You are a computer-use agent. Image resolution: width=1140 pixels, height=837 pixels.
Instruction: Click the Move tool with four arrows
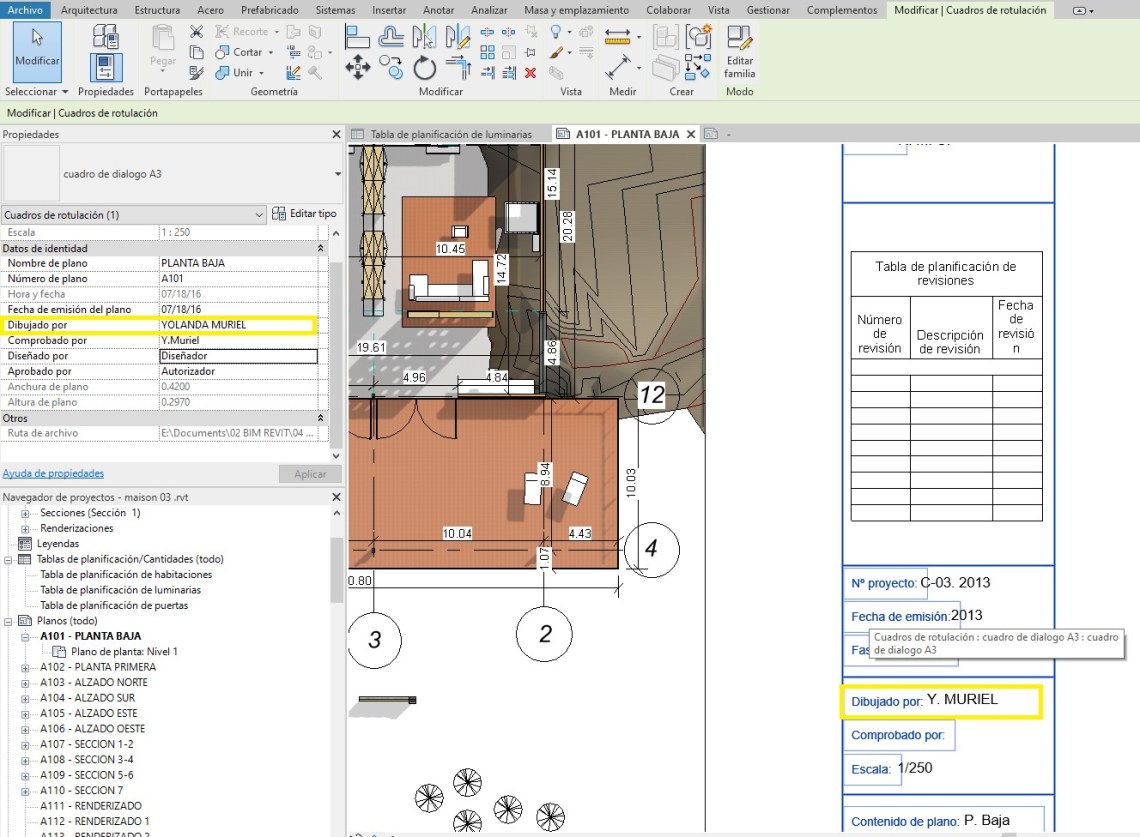[358, 67]
